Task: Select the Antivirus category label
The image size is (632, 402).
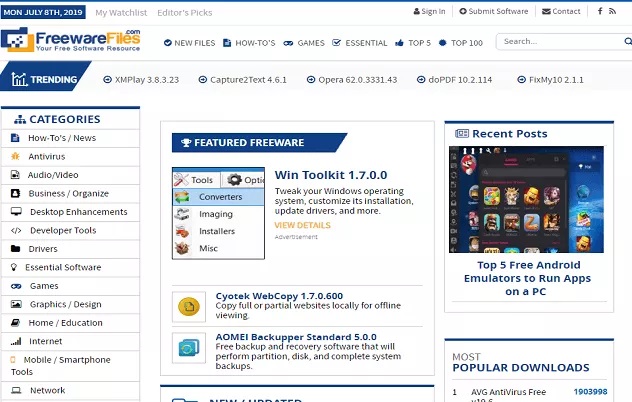Action: [x=47, y=156]
